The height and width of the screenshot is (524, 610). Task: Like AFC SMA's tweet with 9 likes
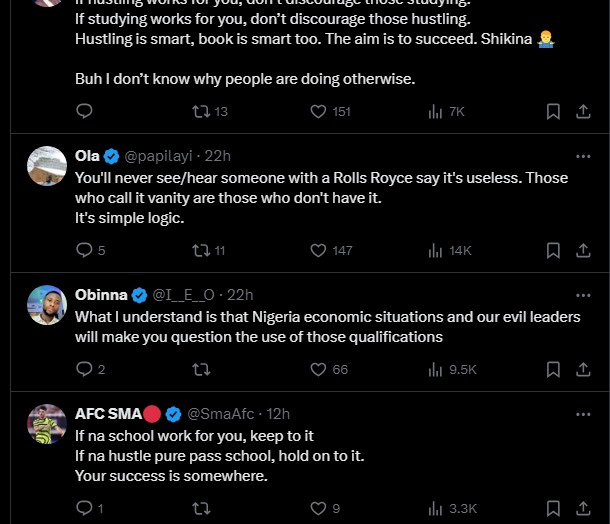pyautogui.click(x=319, y=508)
